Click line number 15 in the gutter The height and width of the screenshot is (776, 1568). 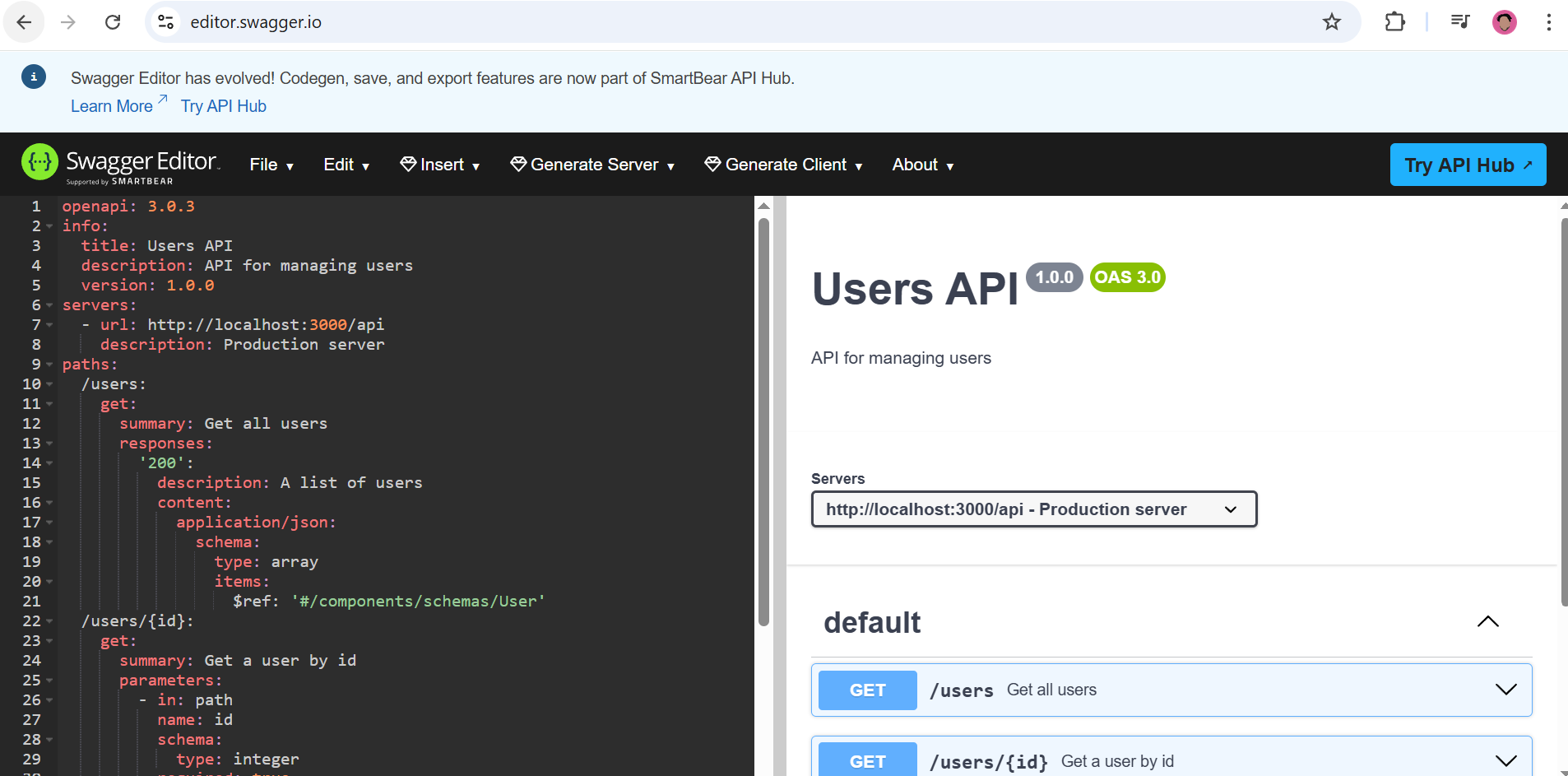[31, 483]
